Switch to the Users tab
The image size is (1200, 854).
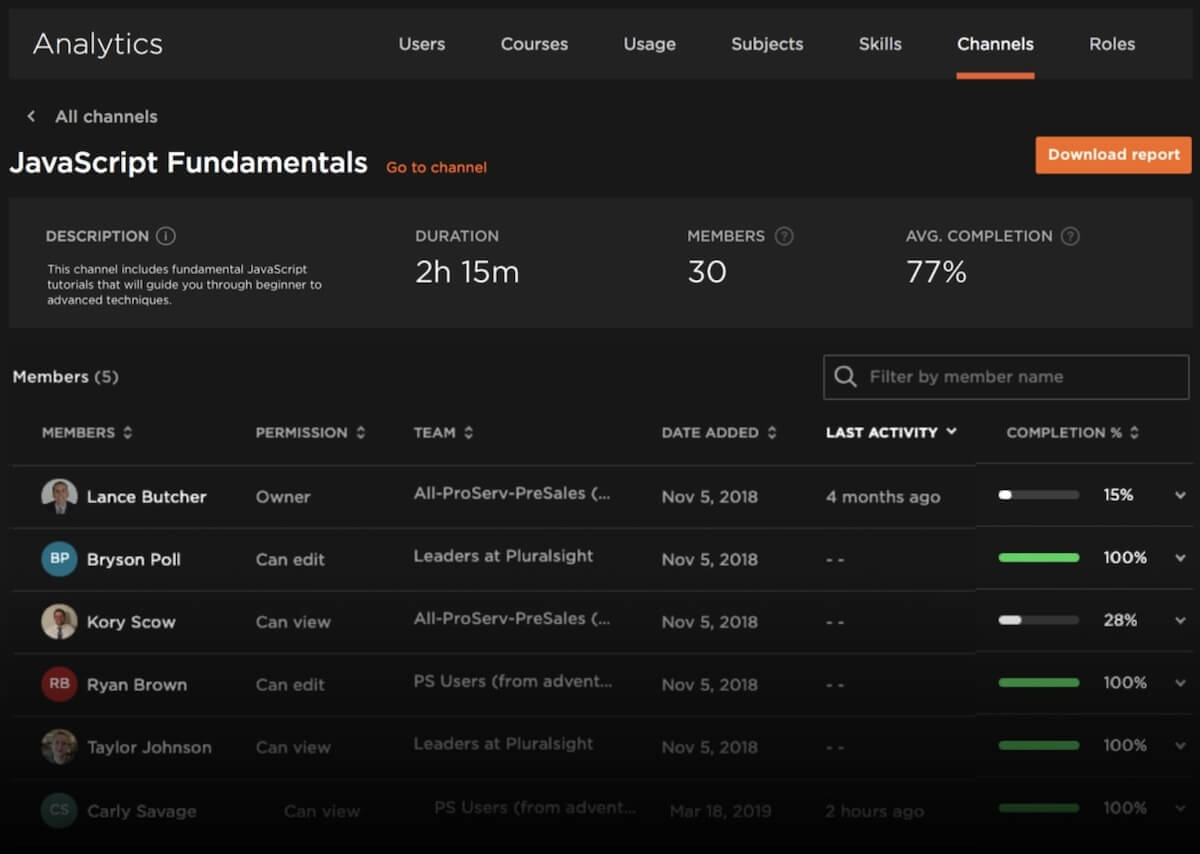[x=422, y=44]
